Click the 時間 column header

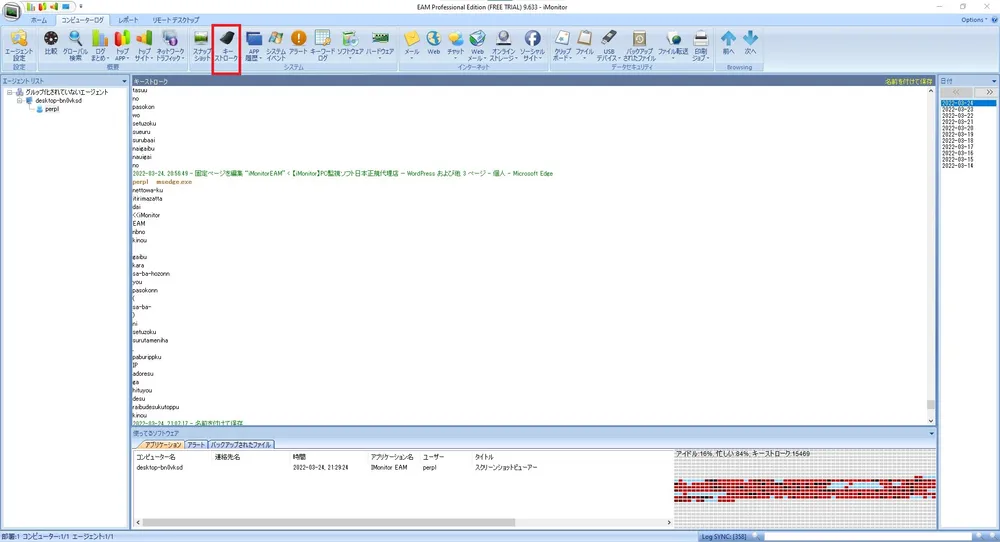click(299, 457)
